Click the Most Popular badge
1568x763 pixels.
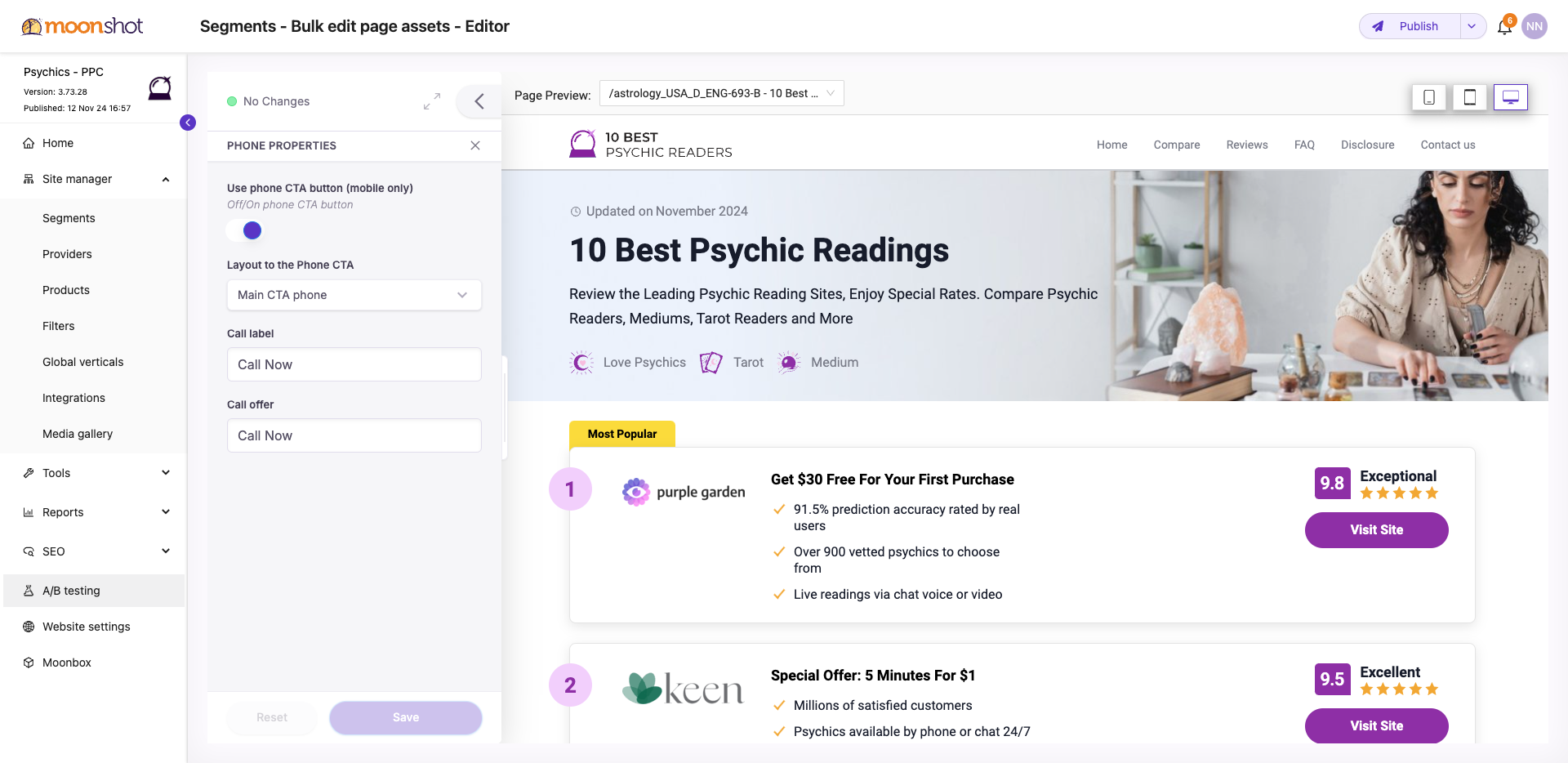(622, 434)
